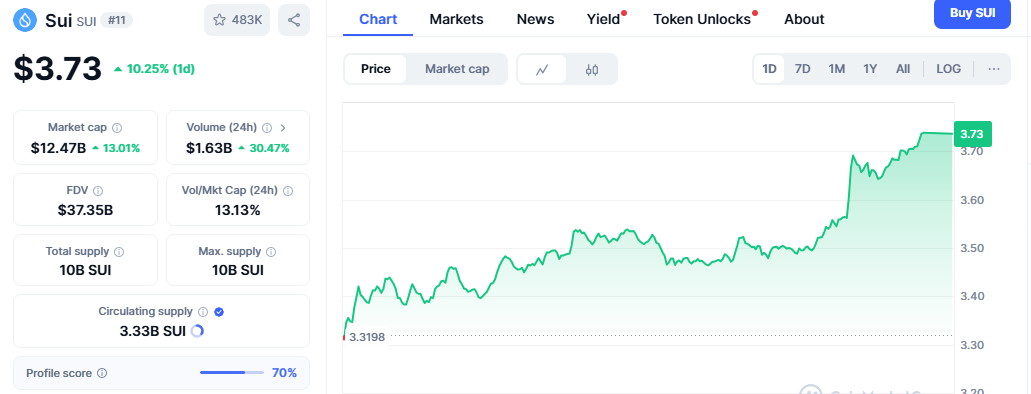Click the 10.25% (1d) change indicator
This screenshot has width=1031, height=394.
(x=154, y=69)
